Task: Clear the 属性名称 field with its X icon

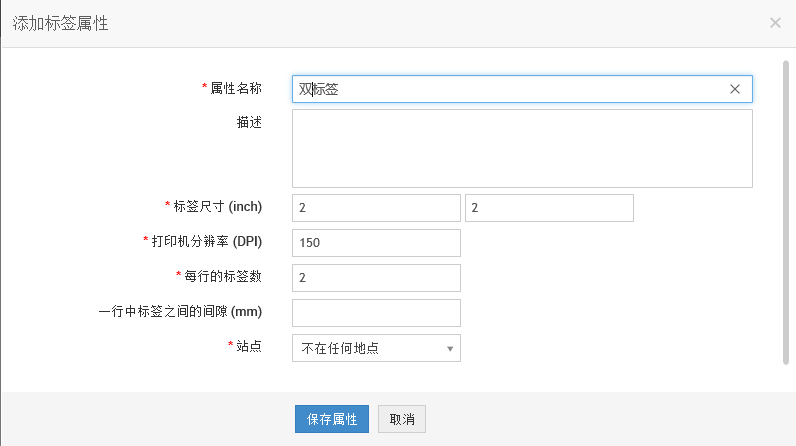Action: (735, 89)
